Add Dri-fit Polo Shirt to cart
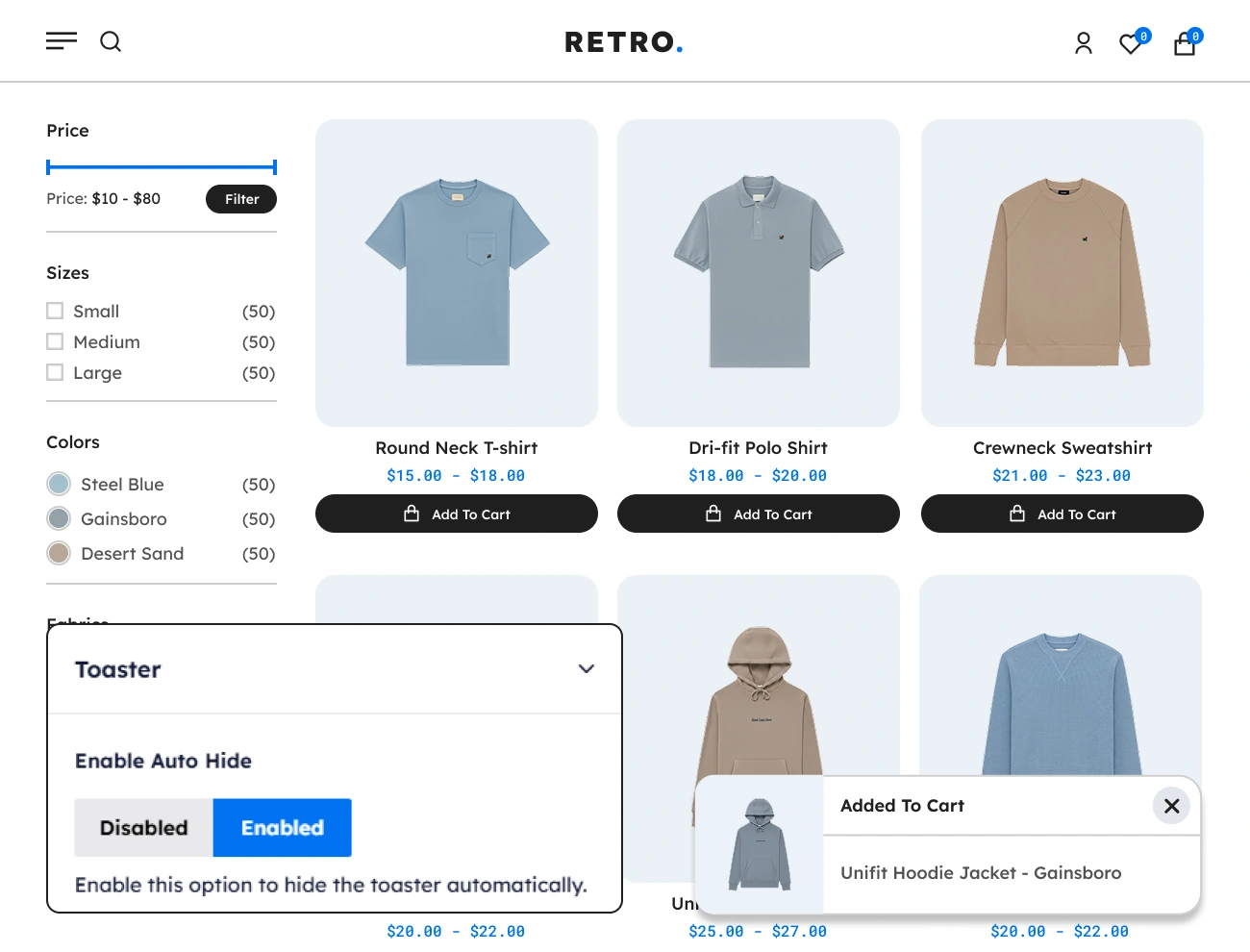 [x=759, y=514]
